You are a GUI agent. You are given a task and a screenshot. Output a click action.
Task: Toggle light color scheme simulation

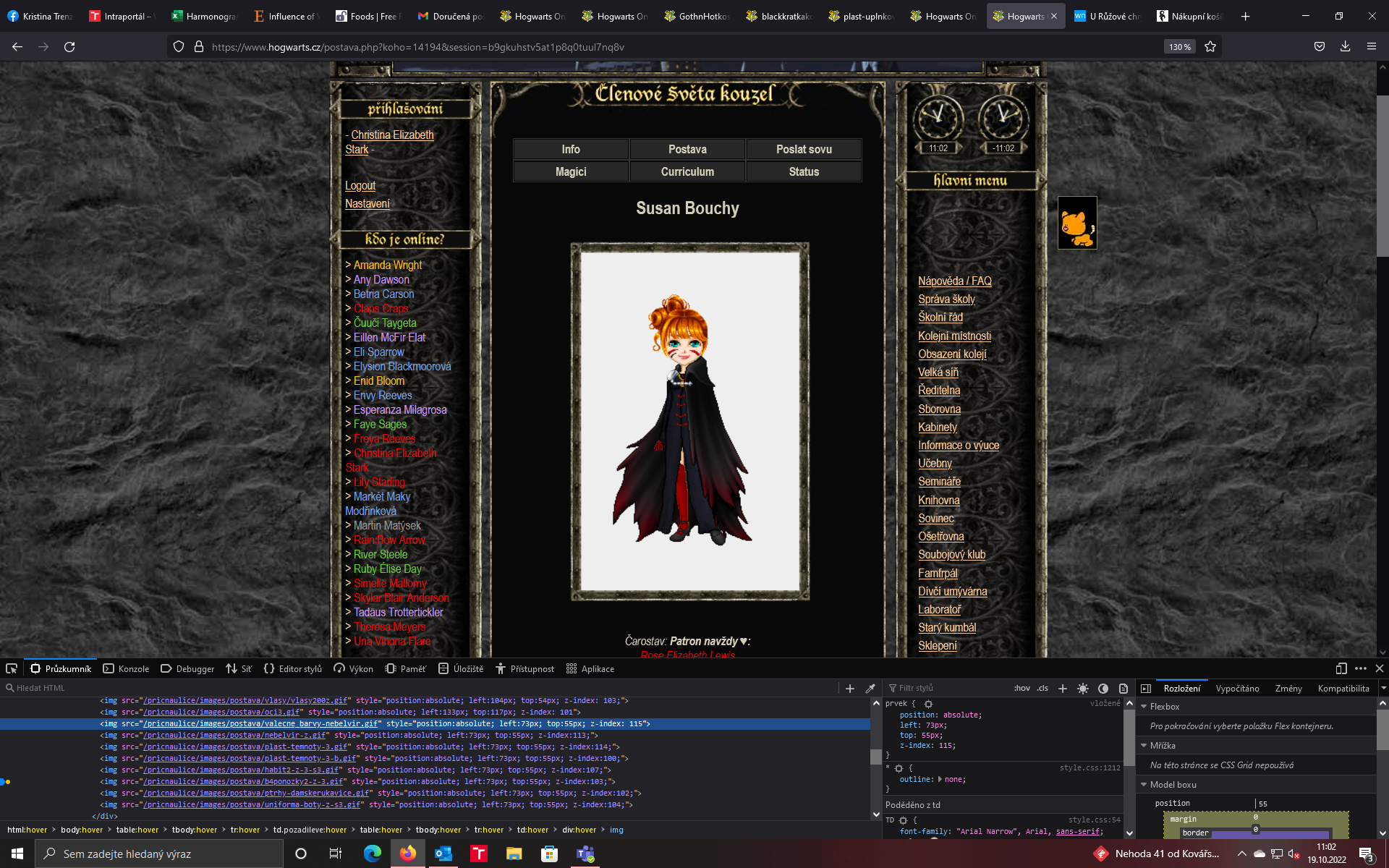tap(1083, 688)
